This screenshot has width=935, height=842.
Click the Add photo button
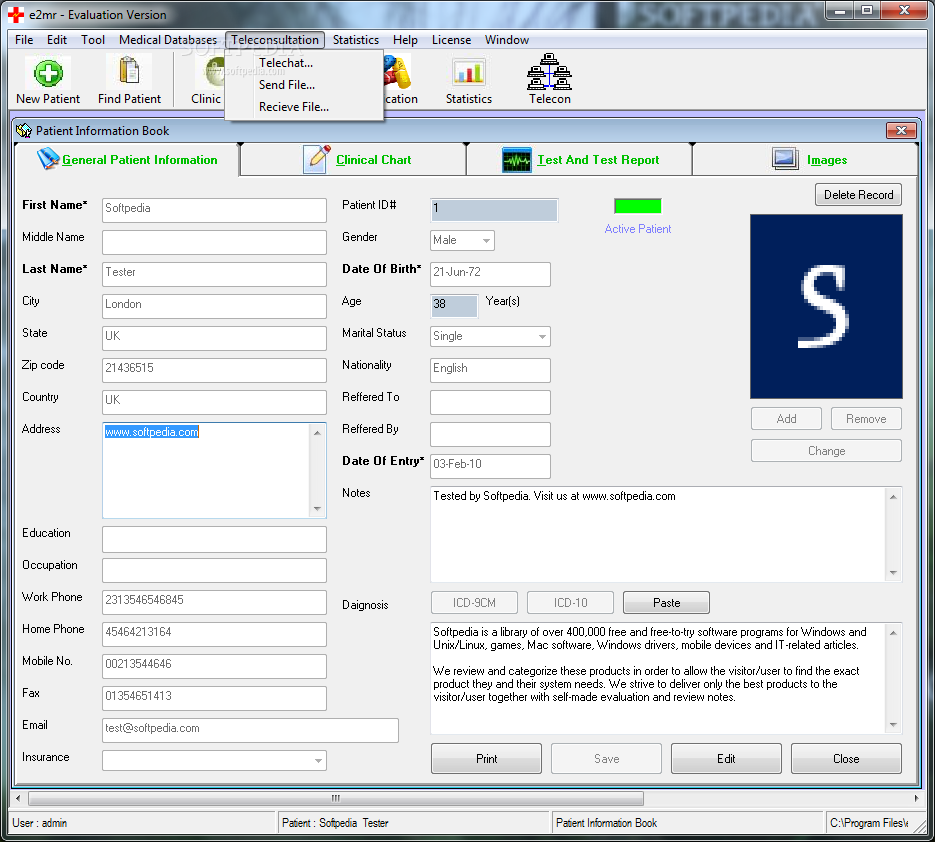pyautogui.click(x=787, y=419)
